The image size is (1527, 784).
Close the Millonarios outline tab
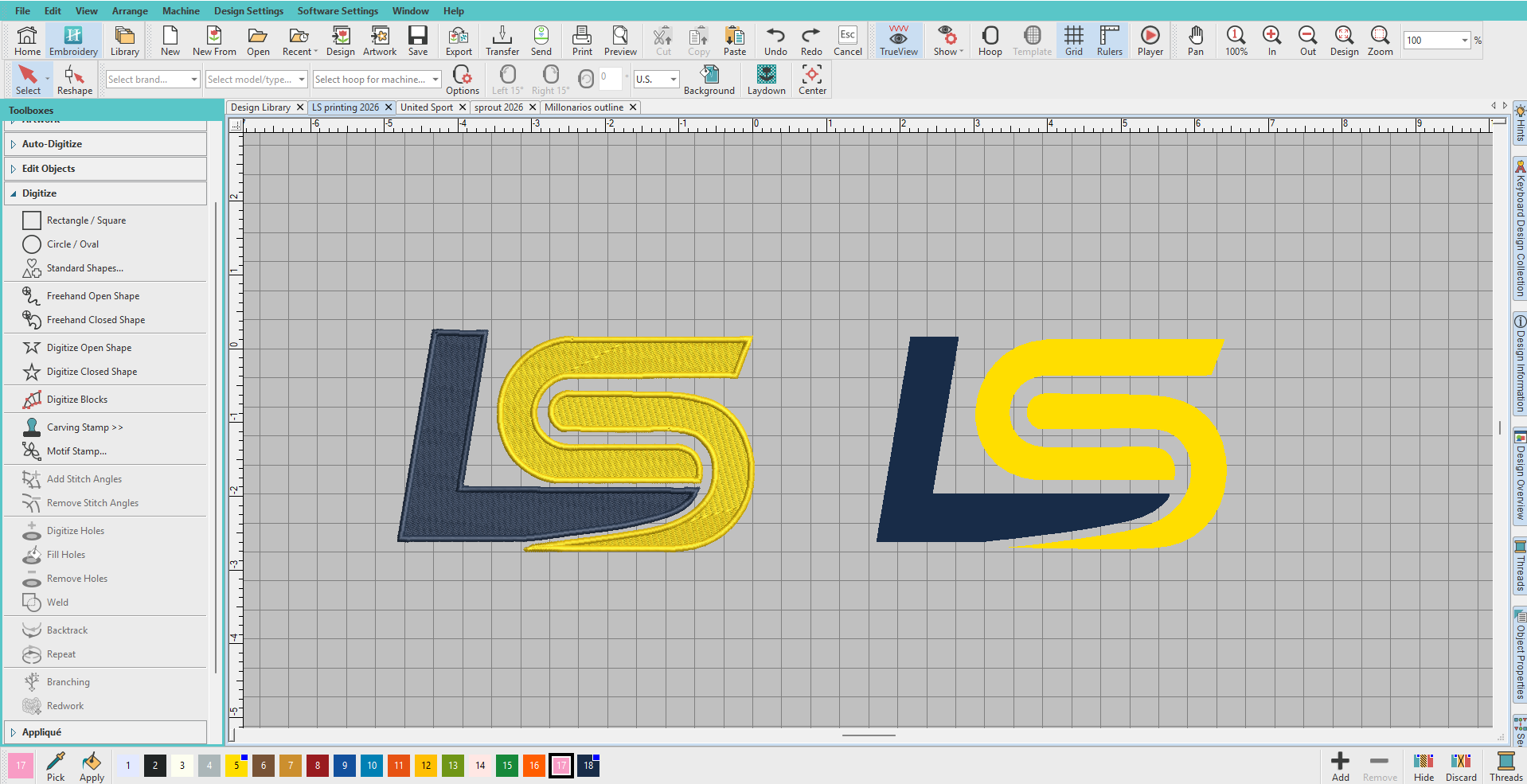(633, 107)
